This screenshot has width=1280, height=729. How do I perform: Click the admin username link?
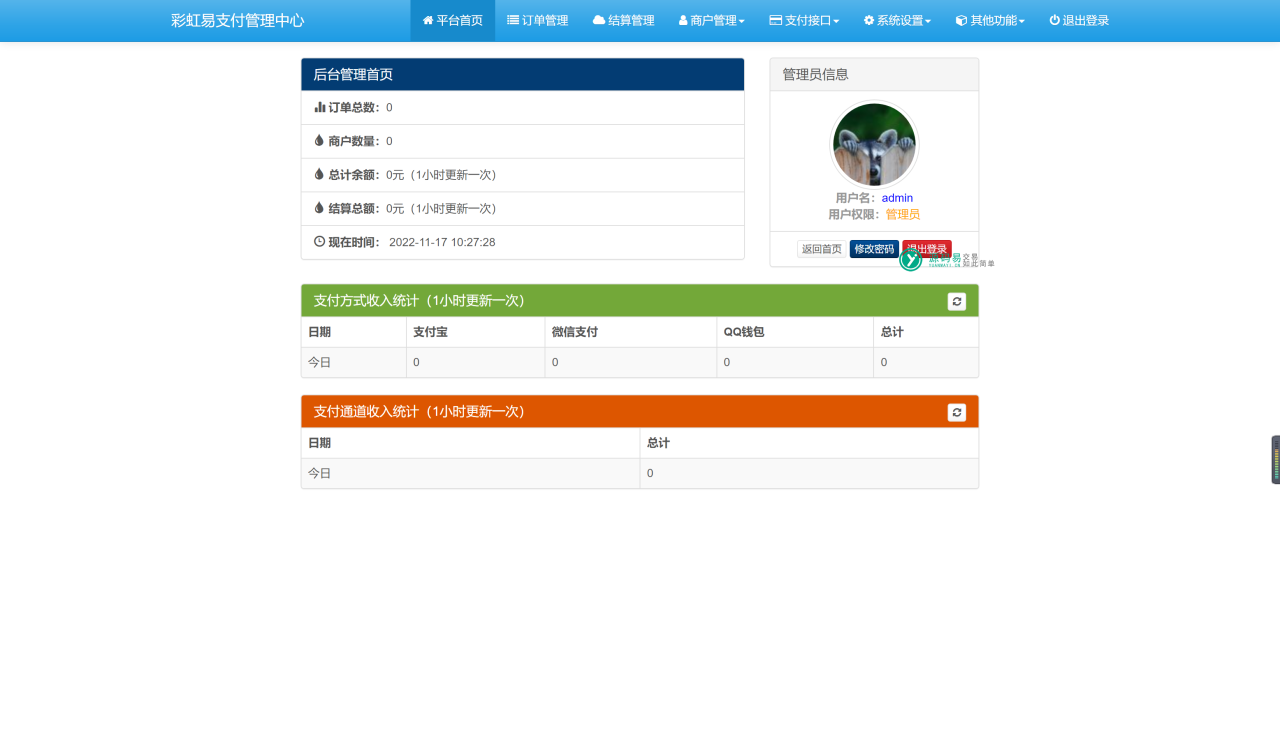click(x=897, y=198)
